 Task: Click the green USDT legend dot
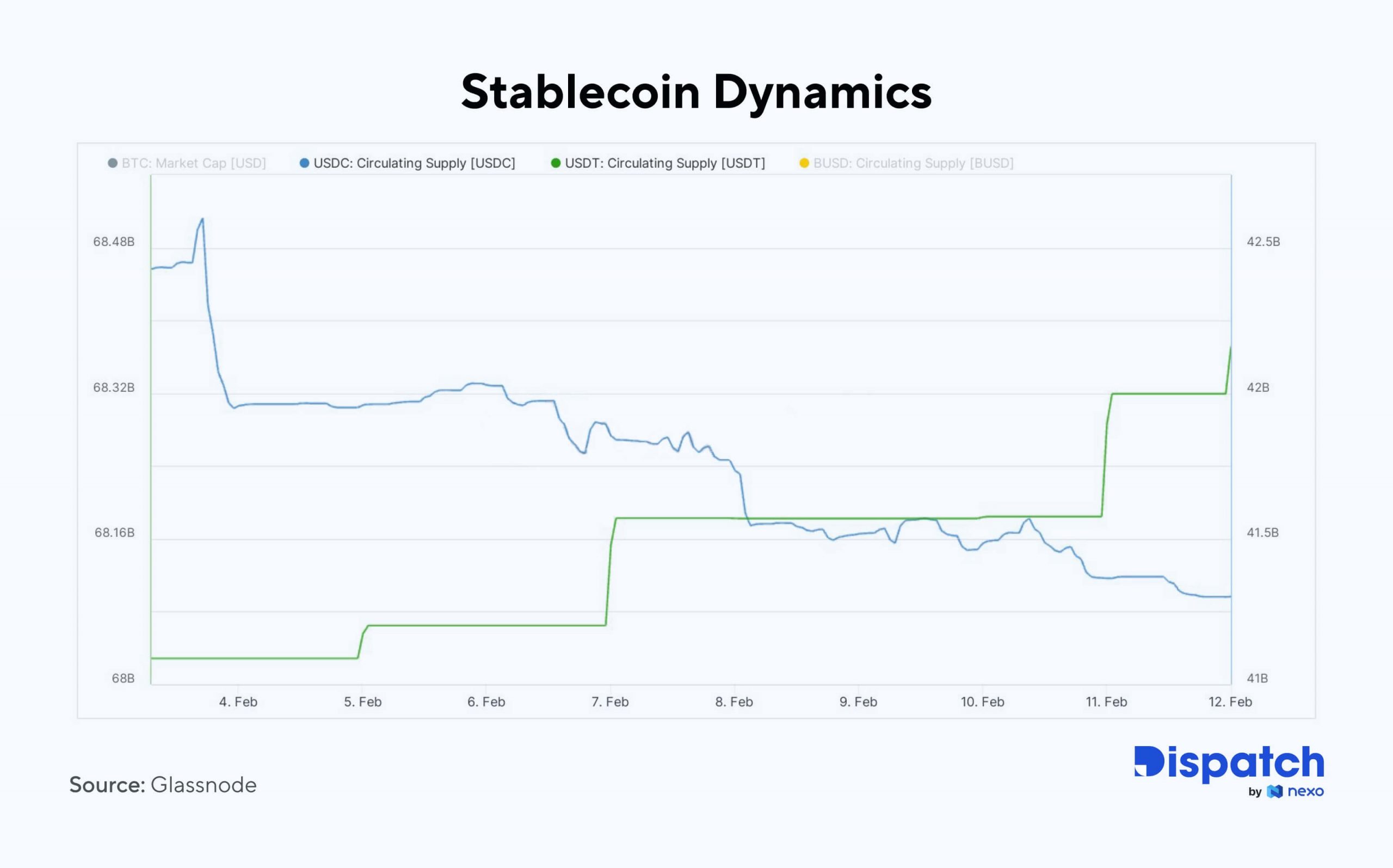[555, 163]
